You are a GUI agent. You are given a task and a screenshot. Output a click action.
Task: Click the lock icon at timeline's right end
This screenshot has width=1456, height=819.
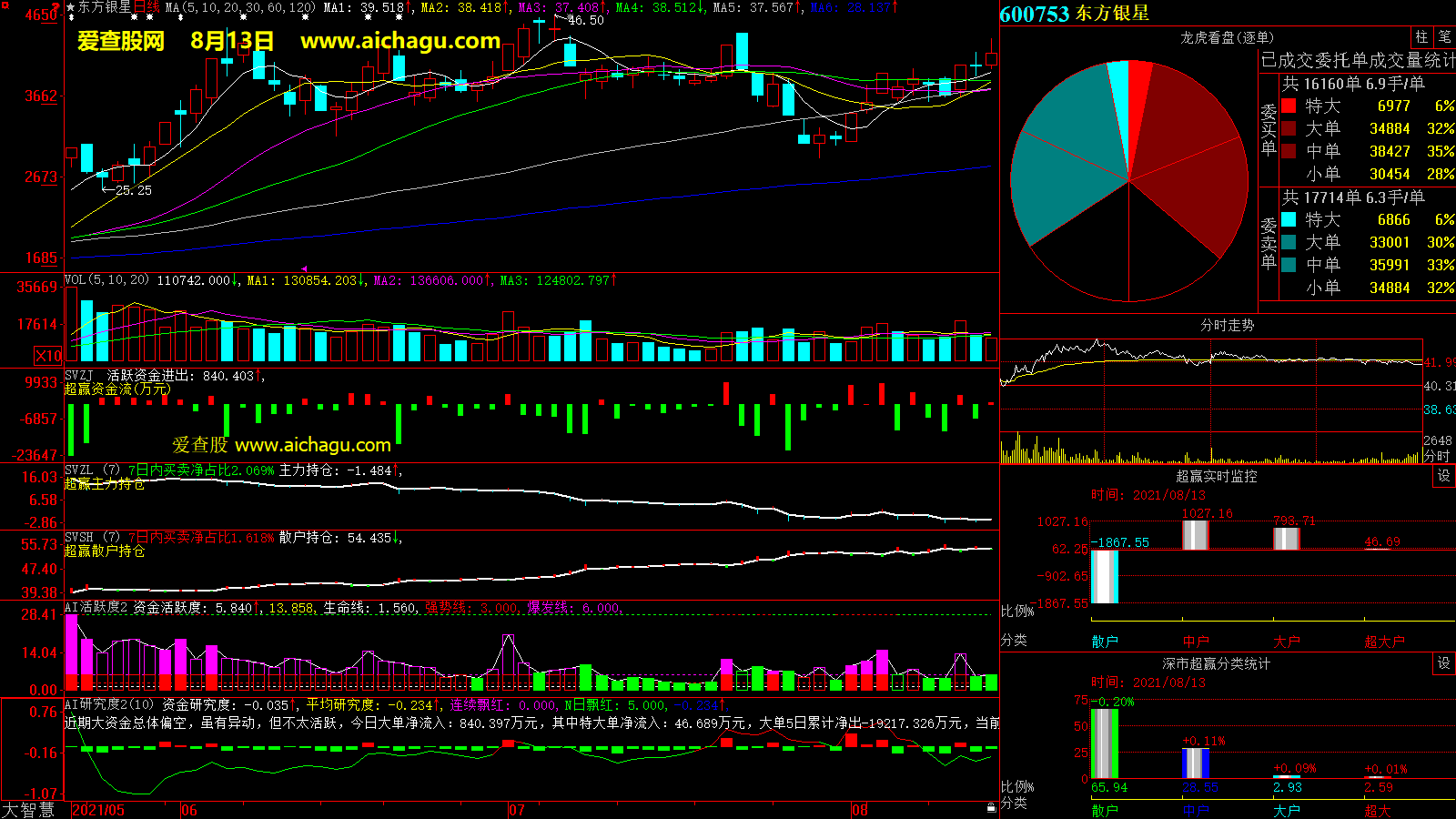click(991, 808)
